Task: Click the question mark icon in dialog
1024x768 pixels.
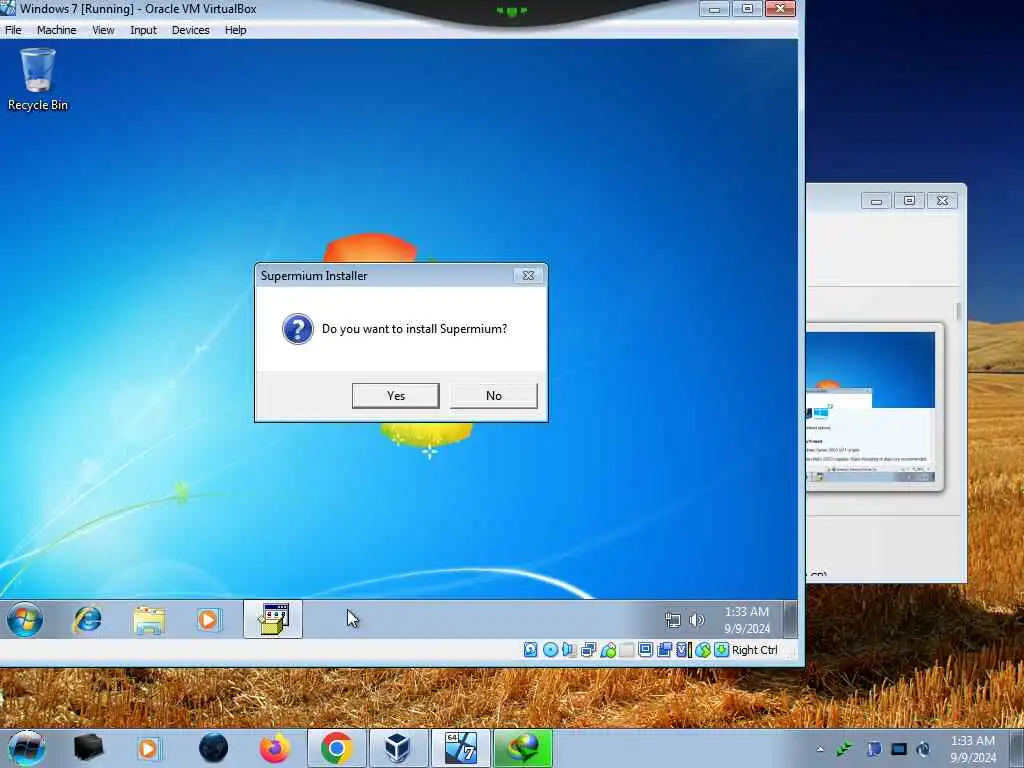Action: coord(298,329)
